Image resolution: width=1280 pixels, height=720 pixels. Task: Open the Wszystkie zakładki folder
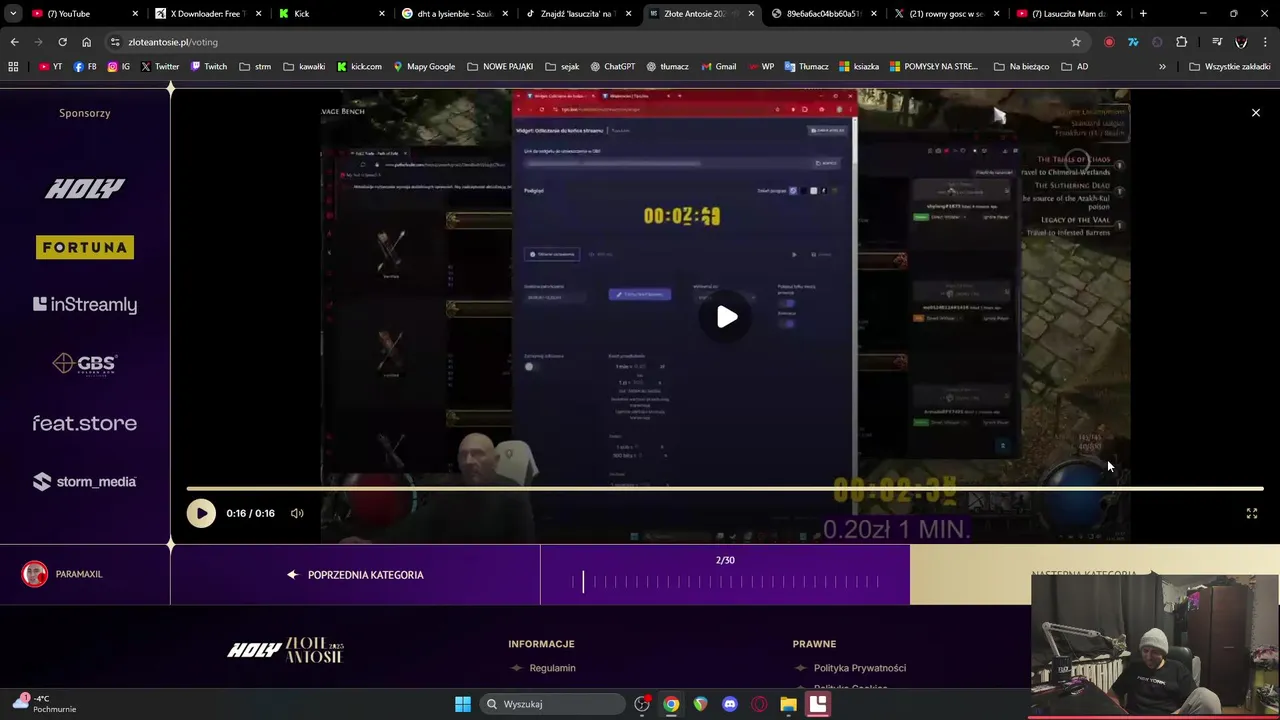tap(1230, 67)
